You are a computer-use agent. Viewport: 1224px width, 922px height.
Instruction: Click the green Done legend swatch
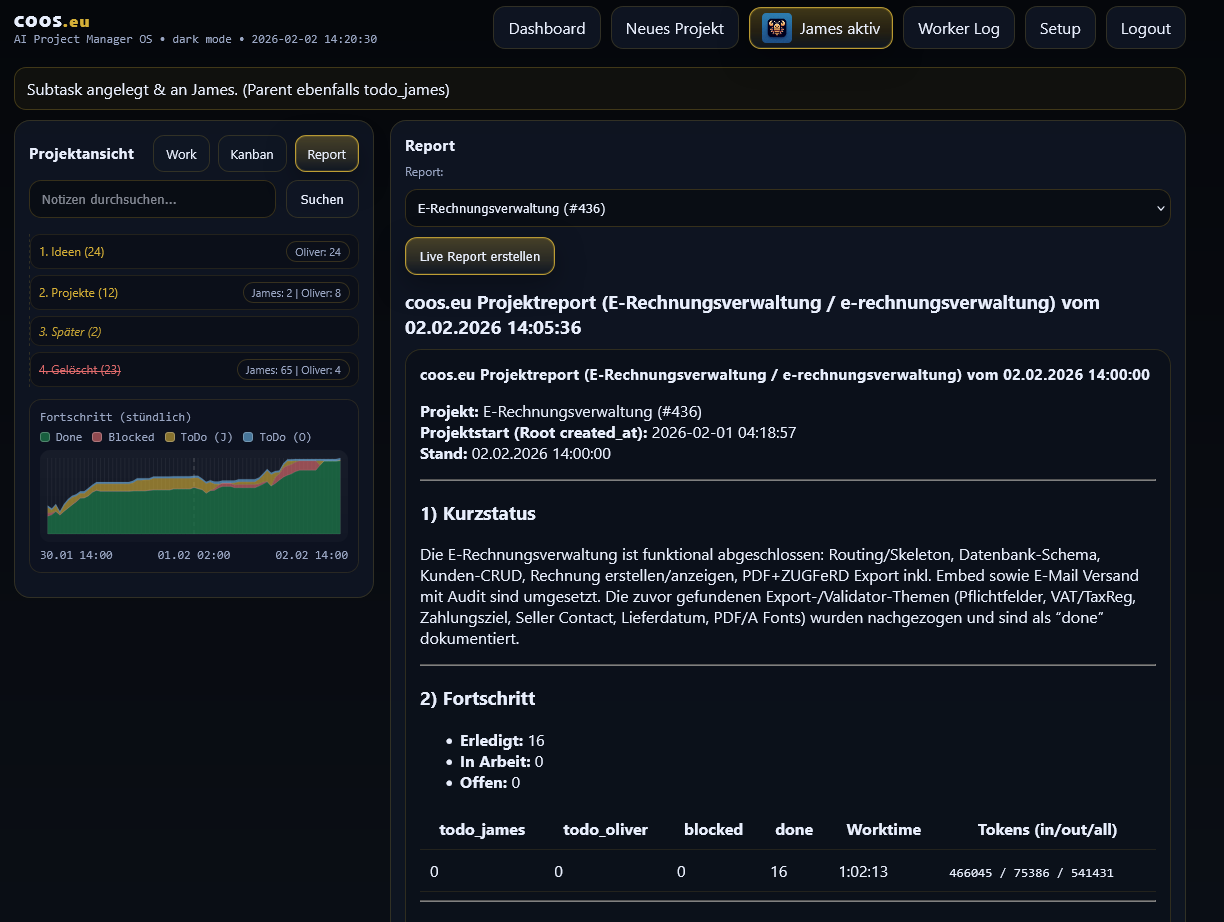pos(45,437)
